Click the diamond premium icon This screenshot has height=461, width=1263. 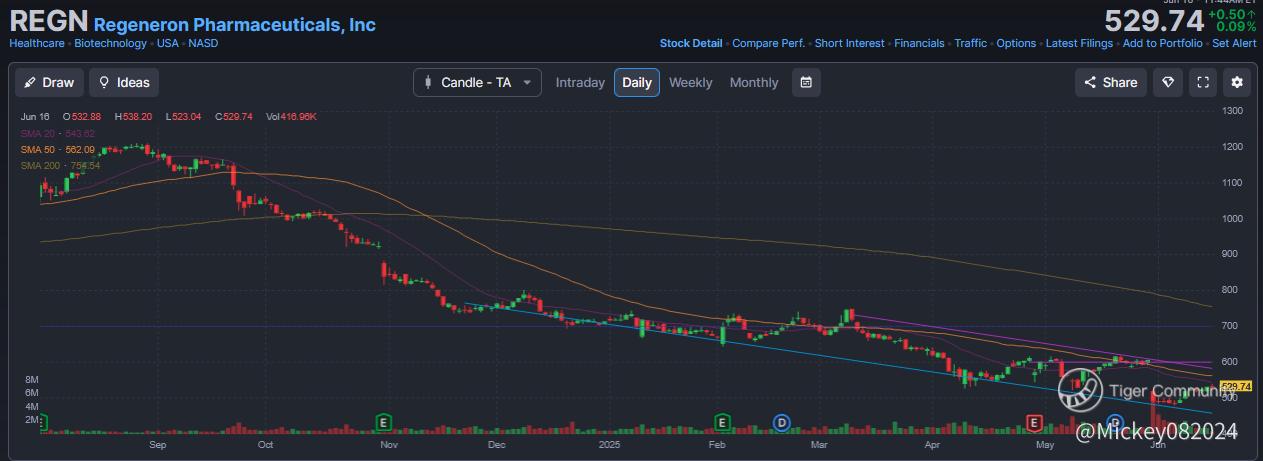(x=1167, y=82)
